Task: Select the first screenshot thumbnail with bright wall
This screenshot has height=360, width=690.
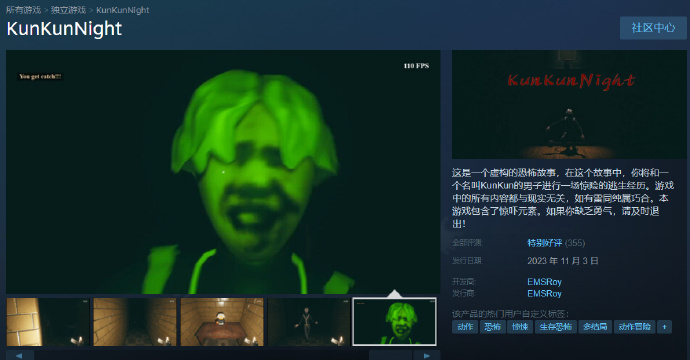Action: coord(48,322)
